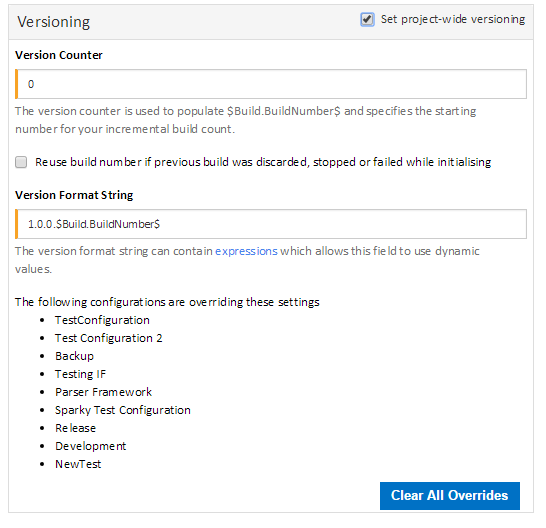The height and width of the screenshot is (528, 546).
Task: Click the Clear All Overrides button
Action: (x=450, y=496)
